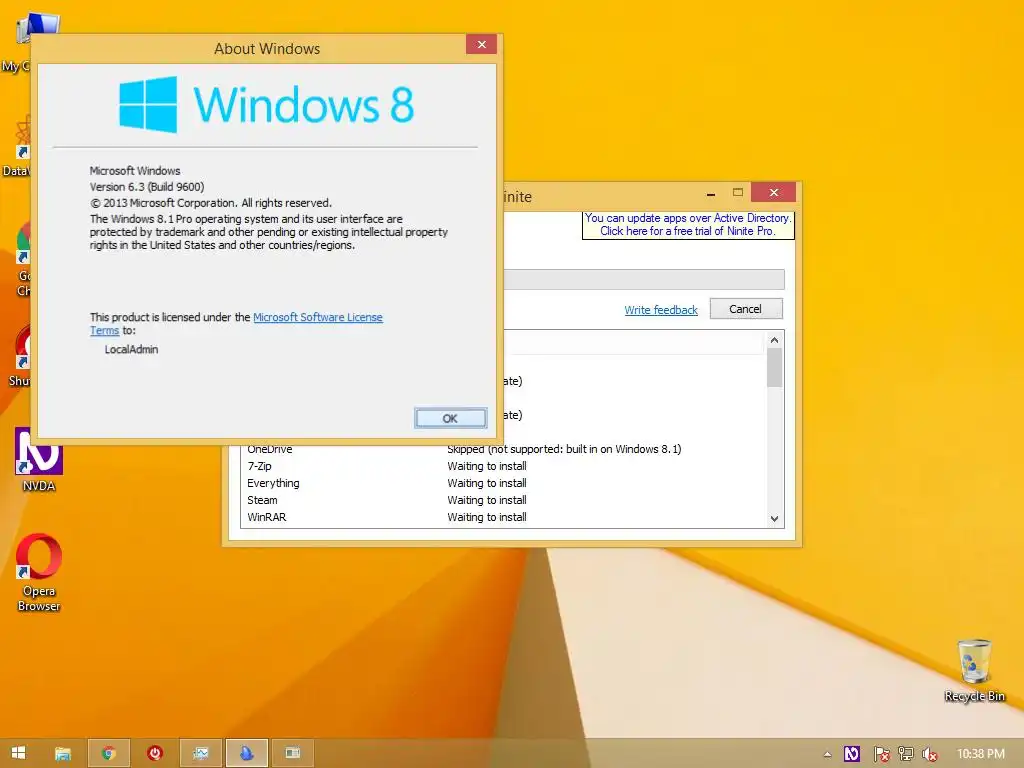Click the Ninite Pro free trial banner
The image size is (1024, 768).
[688, 225]
